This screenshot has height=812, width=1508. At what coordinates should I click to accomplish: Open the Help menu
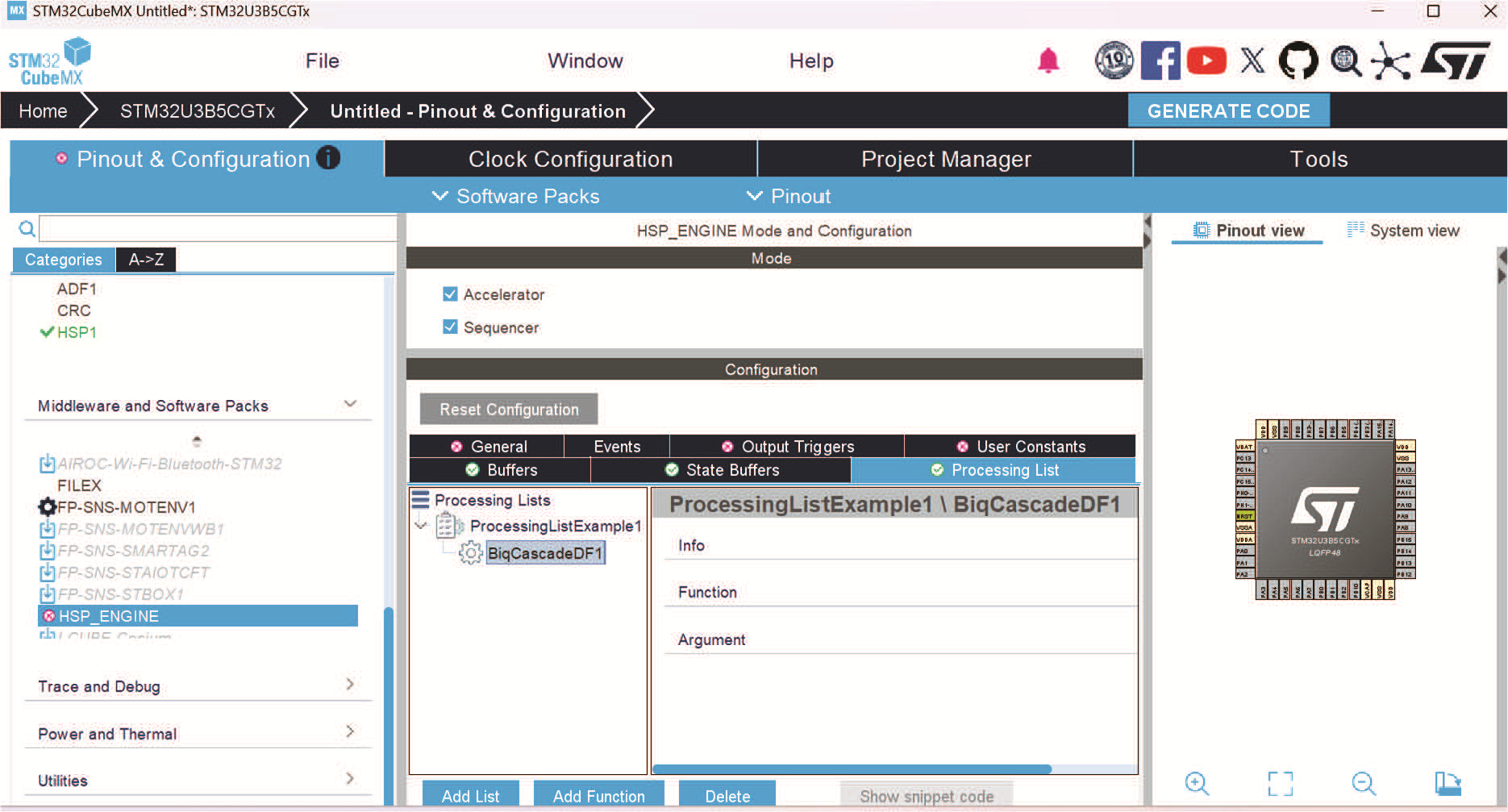[811, 61]
